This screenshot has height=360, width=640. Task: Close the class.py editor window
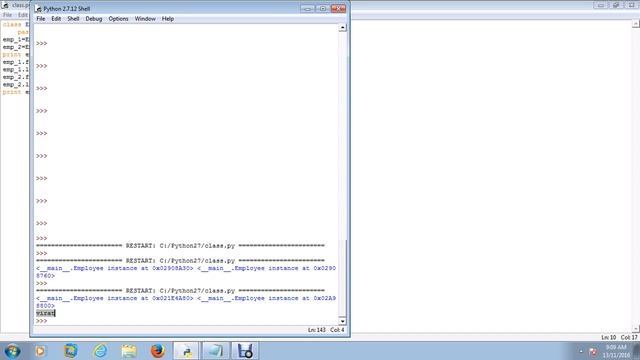click(632, 5)
